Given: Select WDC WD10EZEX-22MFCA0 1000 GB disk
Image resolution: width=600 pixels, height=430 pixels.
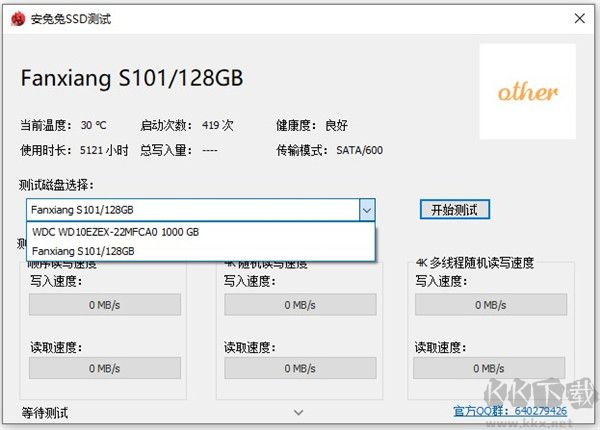Looking at the screenshot, I should [201, 232].
